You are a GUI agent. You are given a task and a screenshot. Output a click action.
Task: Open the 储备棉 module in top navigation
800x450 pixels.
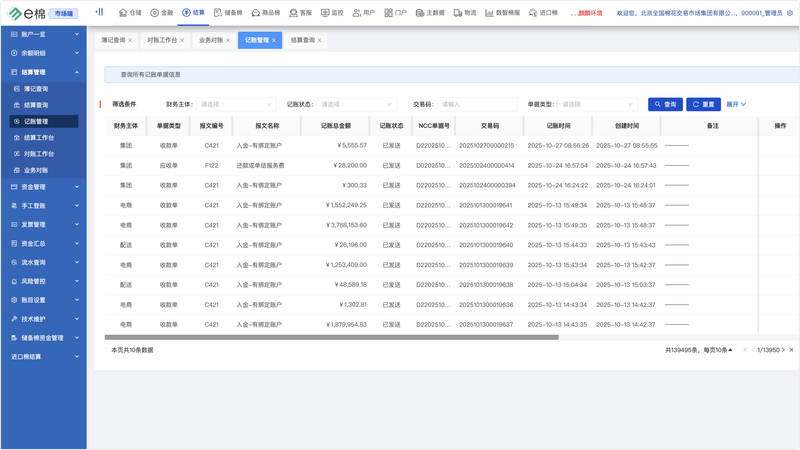tap(228, 13)
